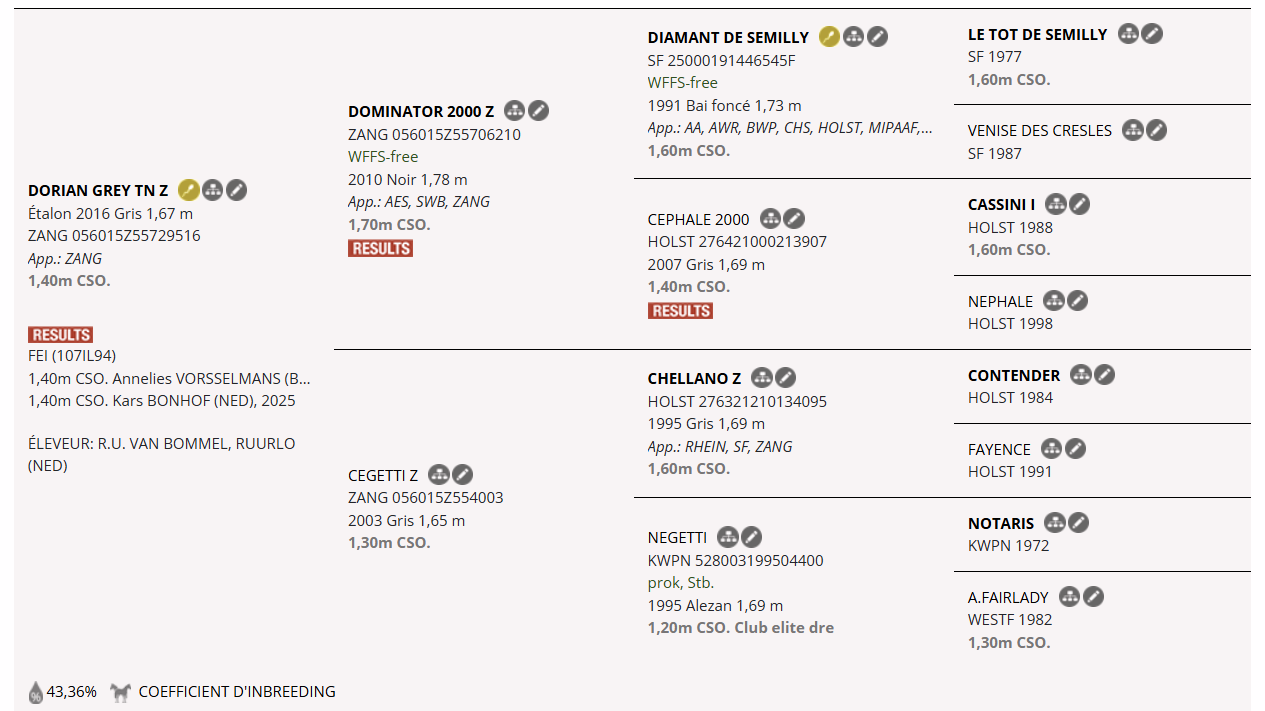Click the horse icon beside Coefficient d'Inbreeding
This screenshot has height=711, width=1265.
click(x=121, y=692)
